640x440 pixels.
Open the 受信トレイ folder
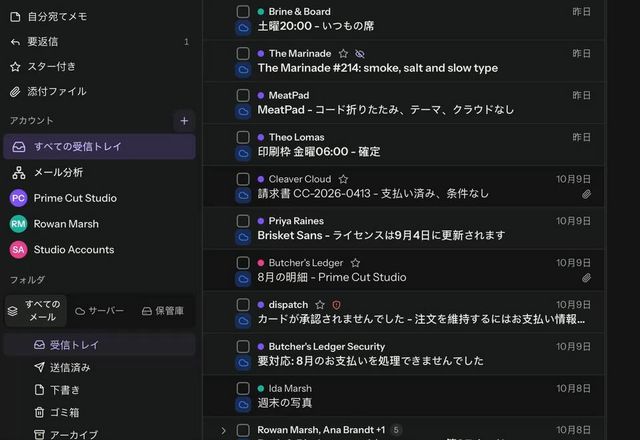[x=99, y=345]
